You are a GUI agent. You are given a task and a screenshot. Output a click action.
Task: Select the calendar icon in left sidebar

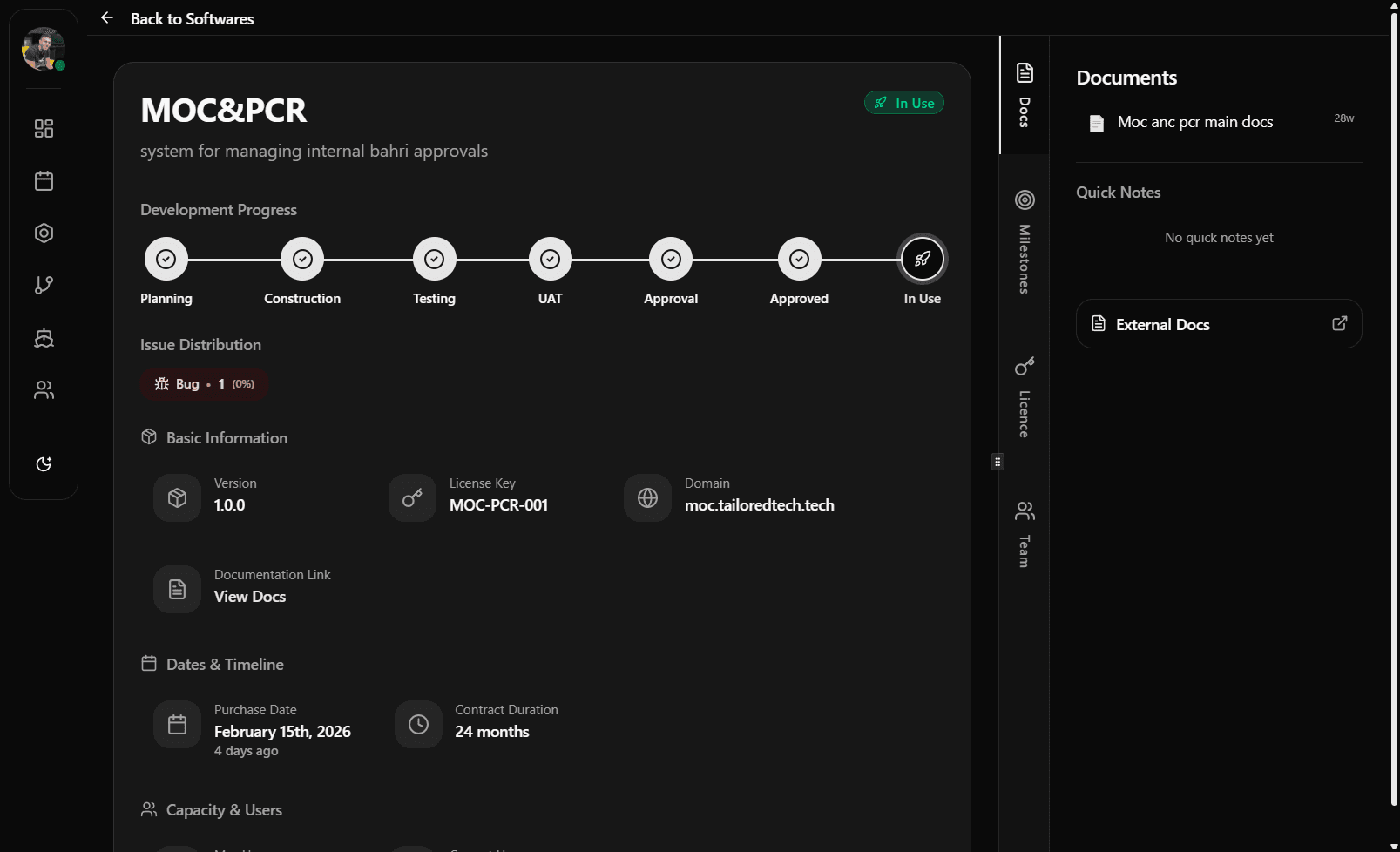[x=43, y=180]
